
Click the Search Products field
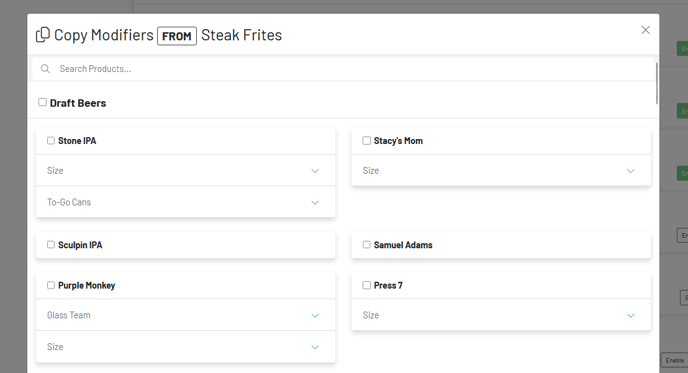[343, 69]
